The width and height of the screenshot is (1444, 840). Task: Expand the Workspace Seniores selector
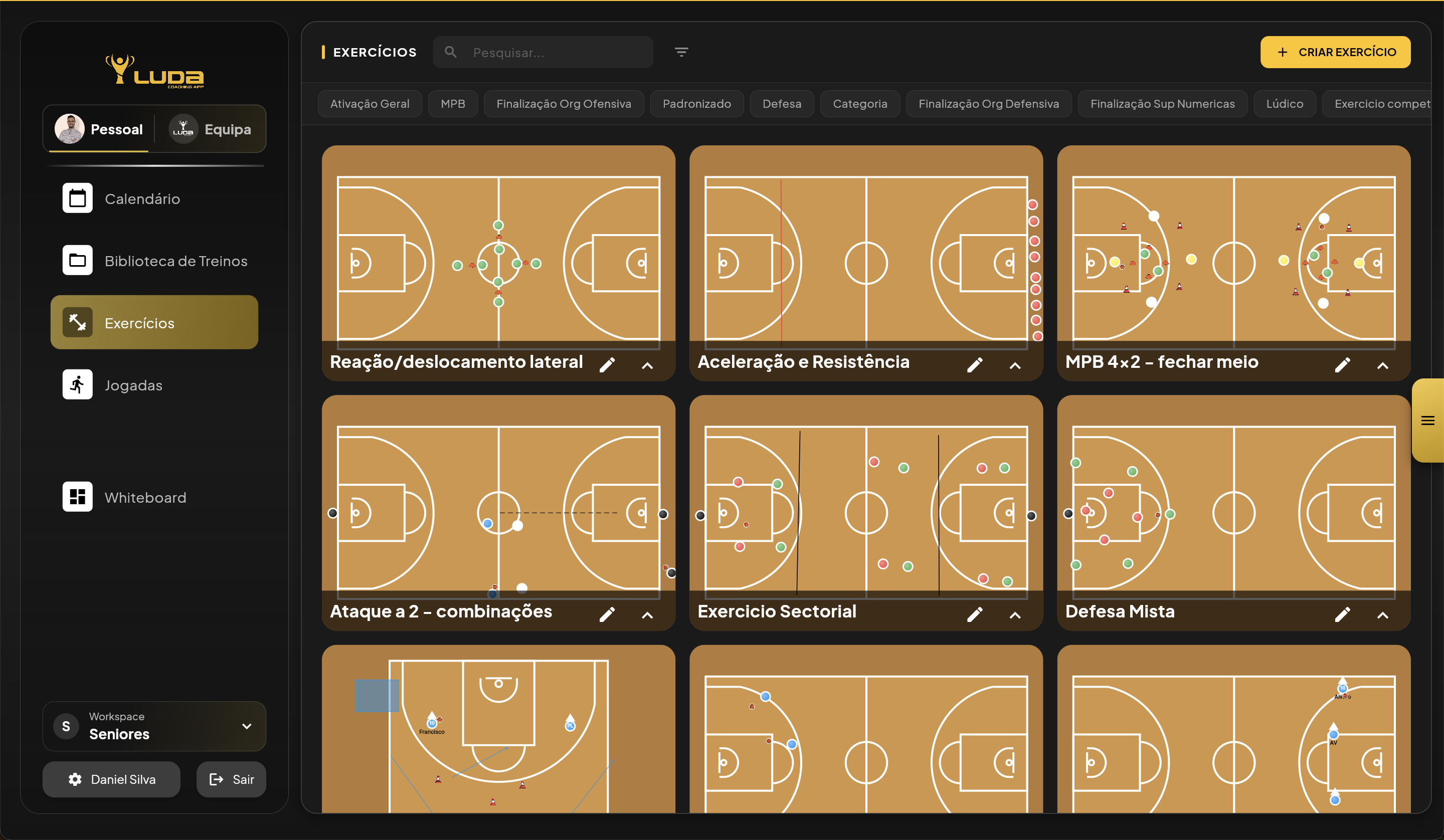coord(246,726)
